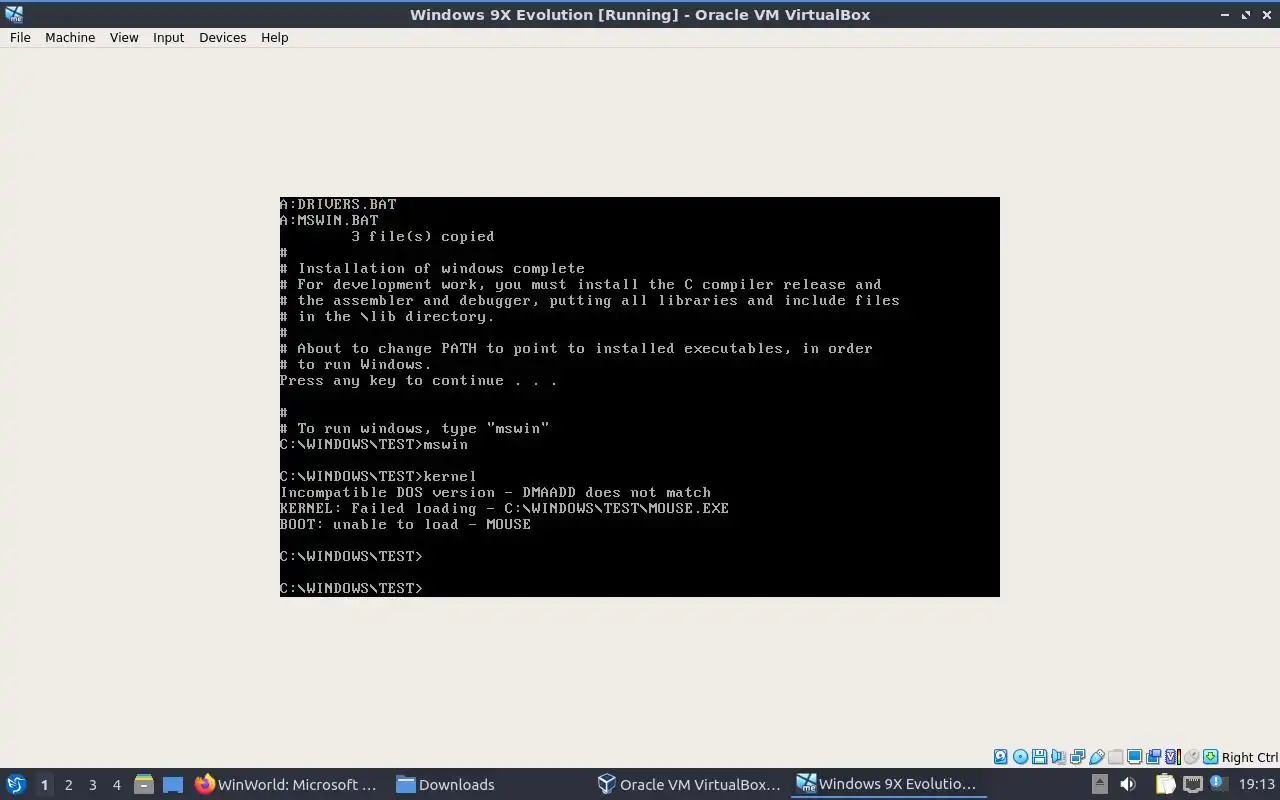
Task: Switch to virtual desktop 2
Action: 68,785
